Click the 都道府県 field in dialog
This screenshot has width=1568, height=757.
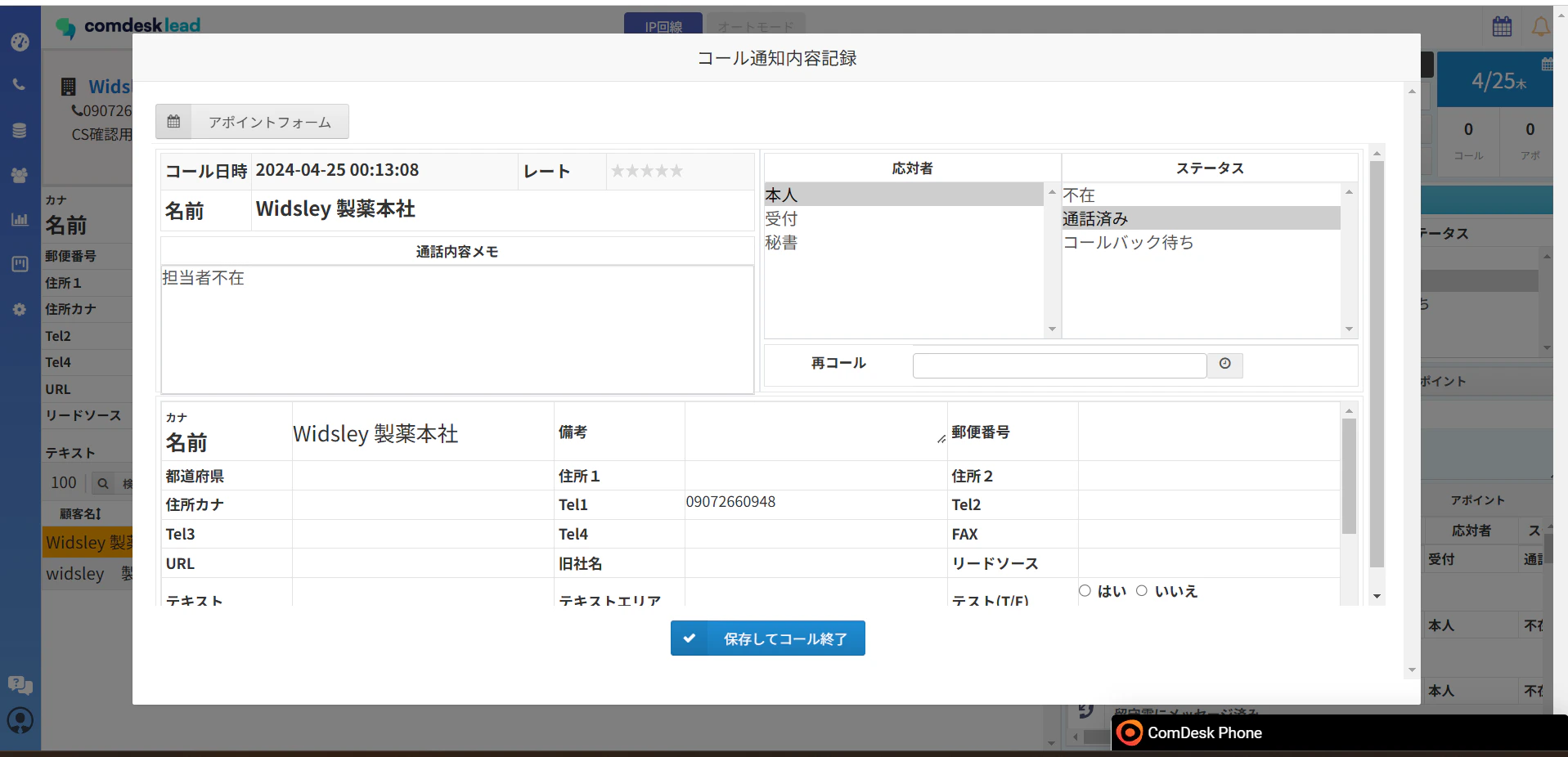click(x=423, y=476)
